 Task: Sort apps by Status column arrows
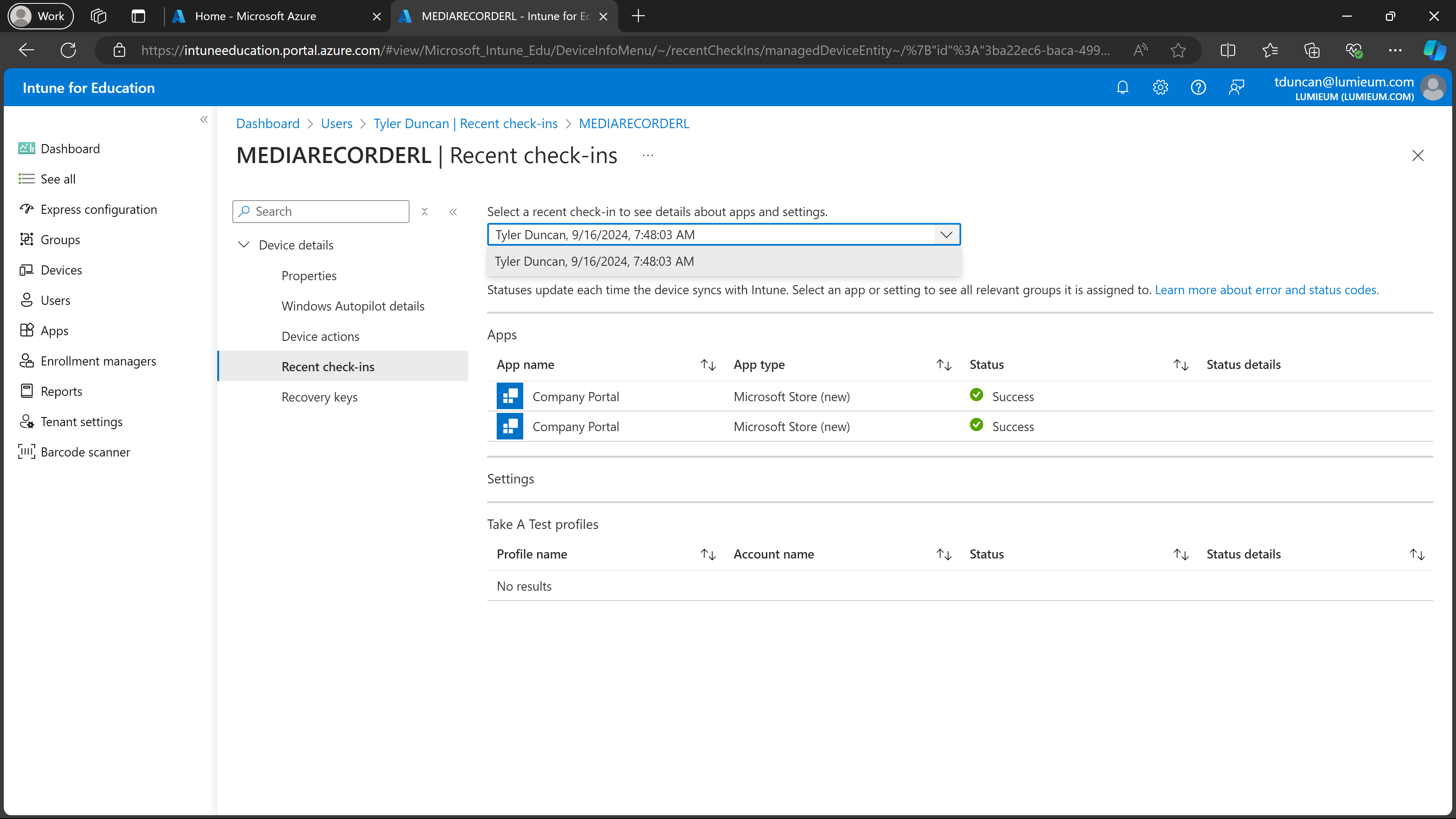tap(1181, 365)
